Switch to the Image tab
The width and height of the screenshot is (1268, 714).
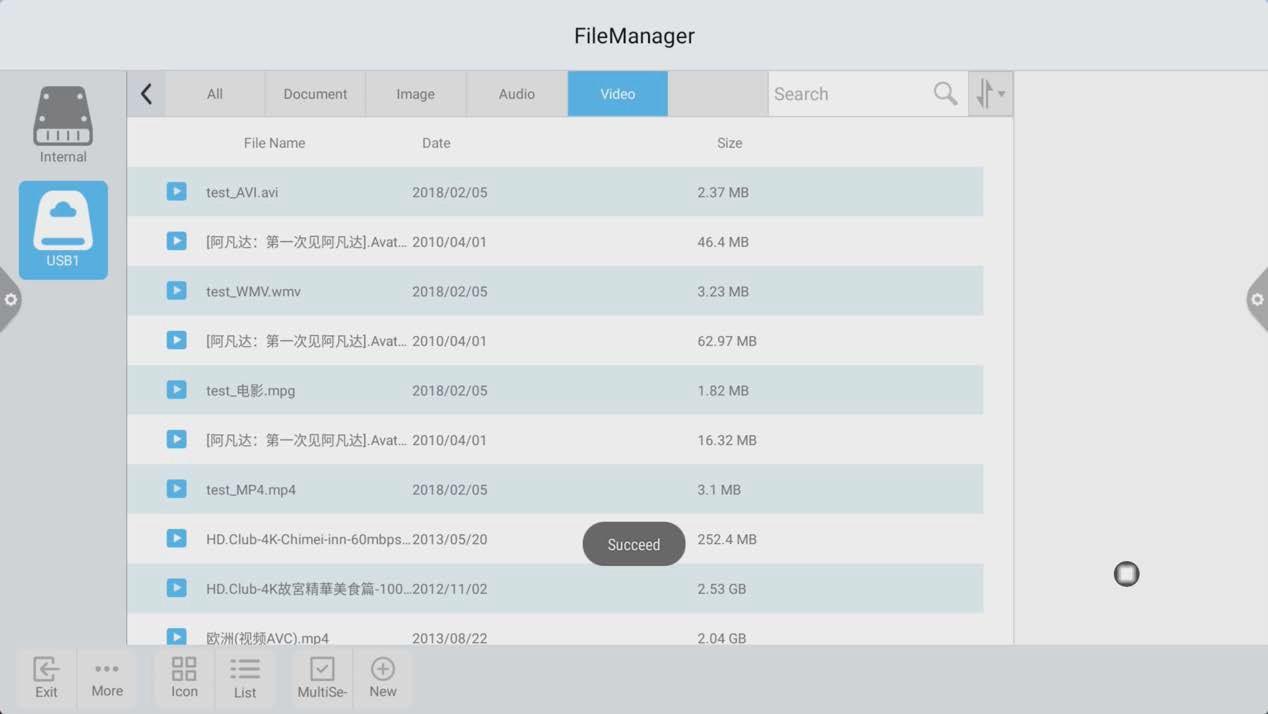415,94
